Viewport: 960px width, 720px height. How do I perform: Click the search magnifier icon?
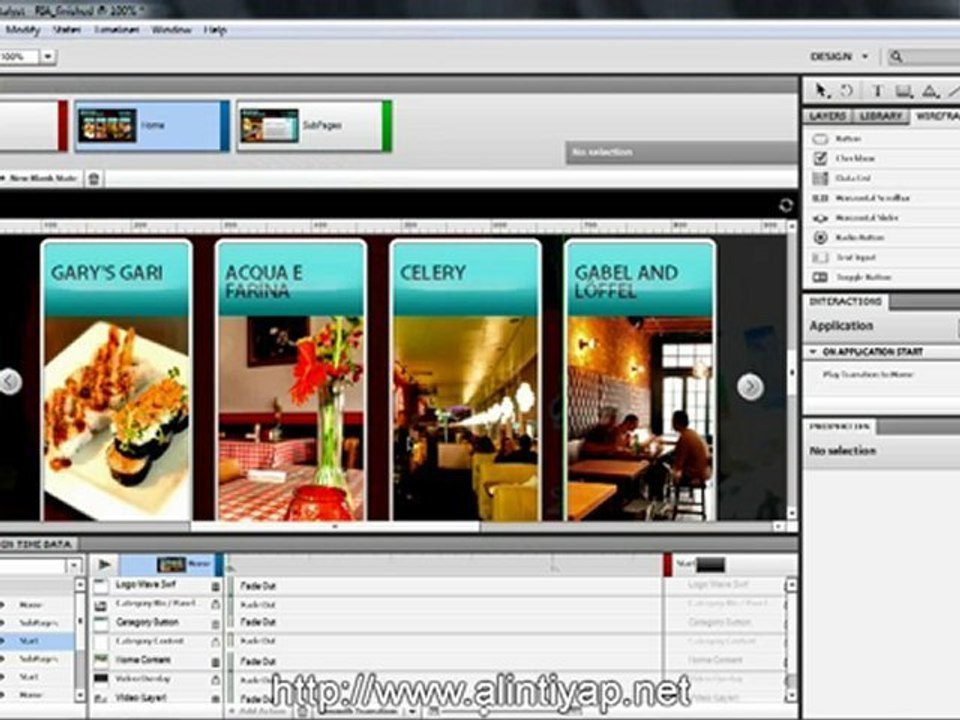[896, 57]
